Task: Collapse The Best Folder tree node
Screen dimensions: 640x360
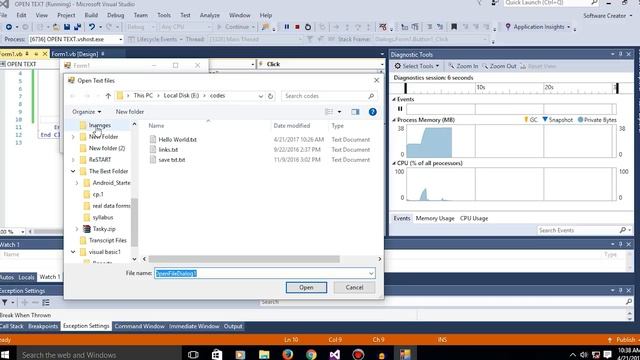Action: click(73, 171)
